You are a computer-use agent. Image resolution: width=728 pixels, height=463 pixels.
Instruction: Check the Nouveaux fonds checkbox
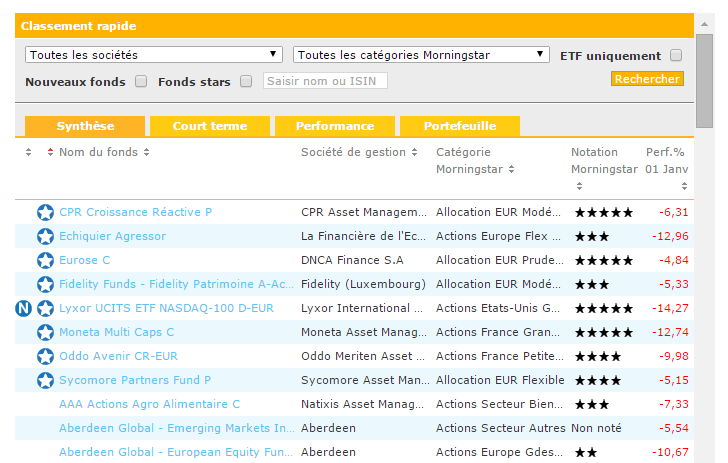(x=141, y=82)
